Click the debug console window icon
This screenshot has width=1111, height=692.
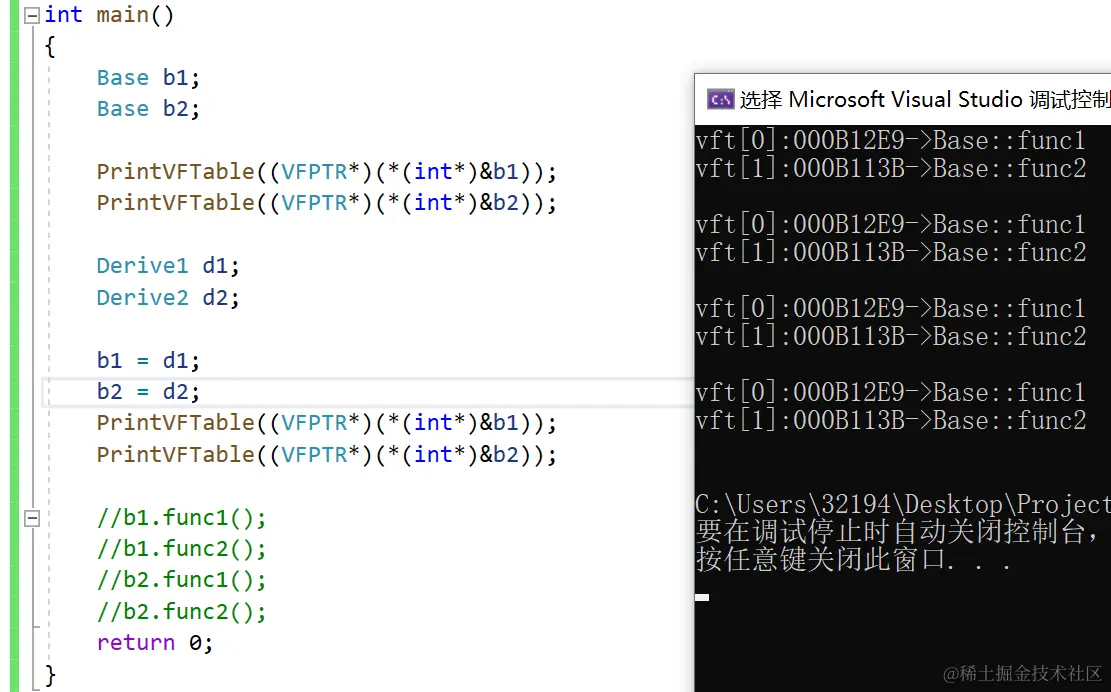pyautogui.click(x=721, y=100)
